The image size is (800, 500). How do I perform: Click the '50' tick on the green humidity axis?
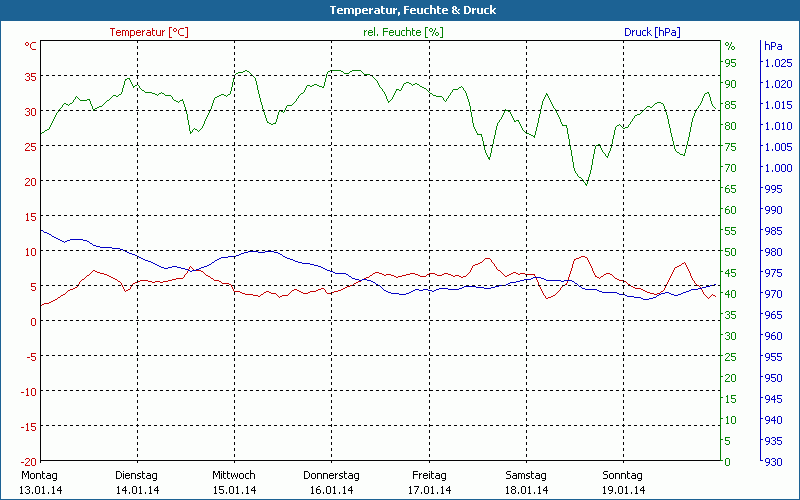[731, 252]
